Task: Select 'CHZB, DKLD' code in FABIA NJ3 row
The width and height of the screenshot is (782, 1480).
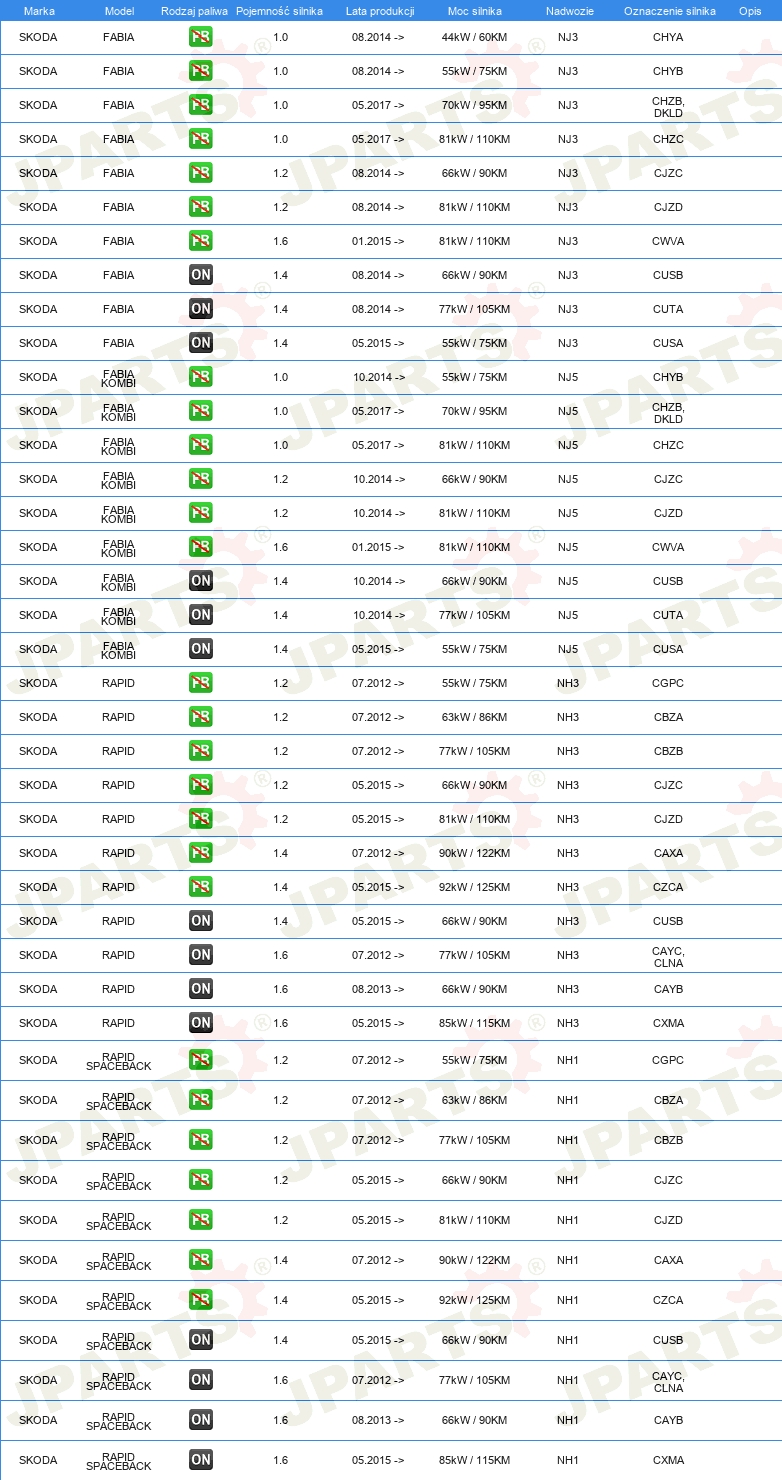Action: (668, 105)
